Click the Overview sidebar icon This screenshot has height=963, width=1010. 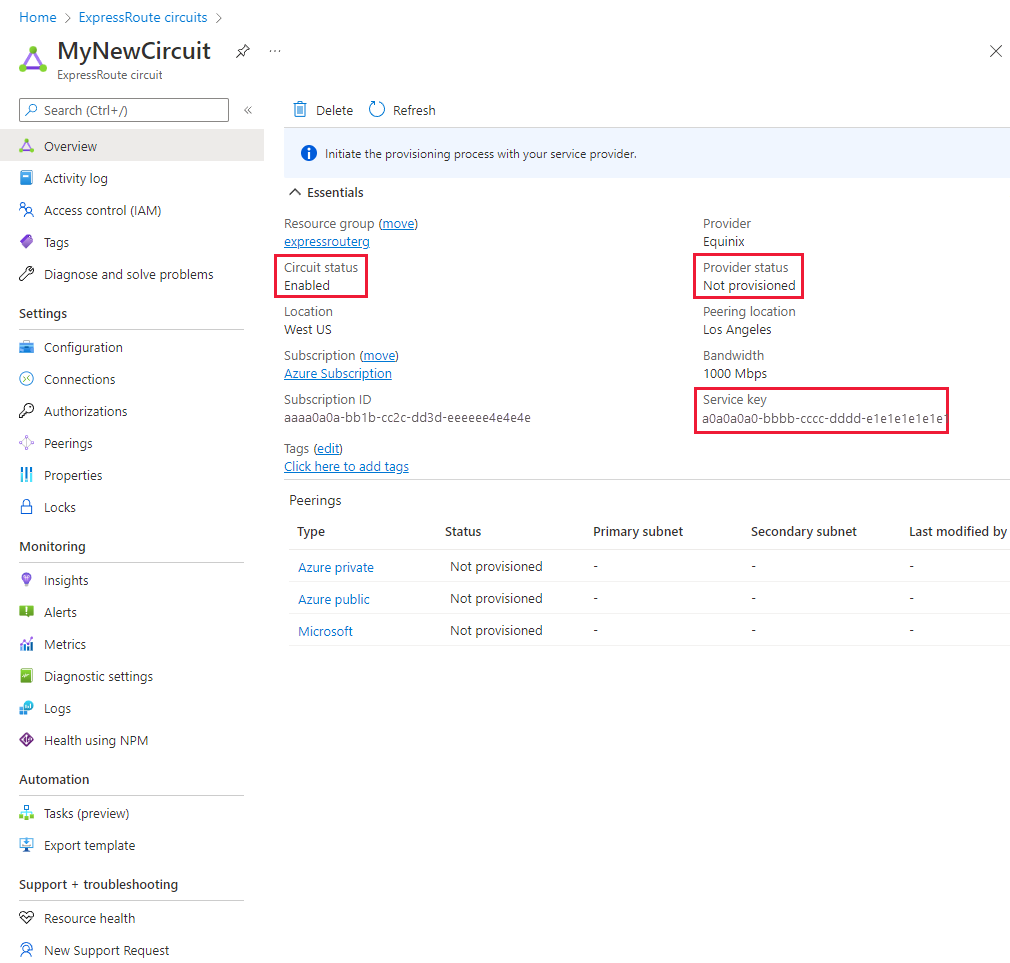point(26,146)
